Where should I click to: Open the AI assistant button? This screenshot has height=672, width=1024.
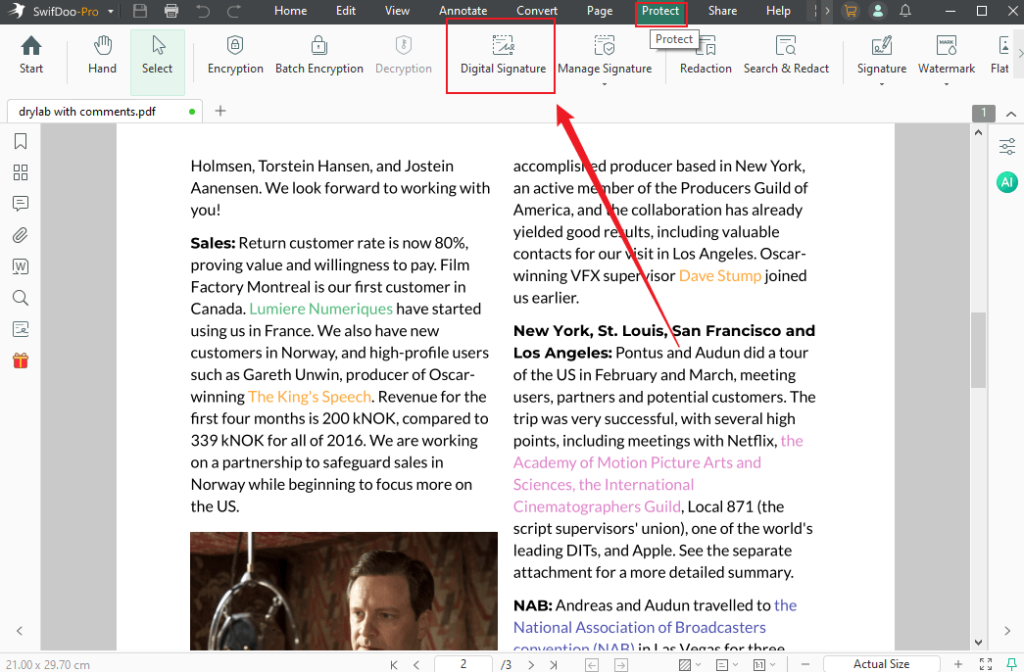click(1007, 182)
